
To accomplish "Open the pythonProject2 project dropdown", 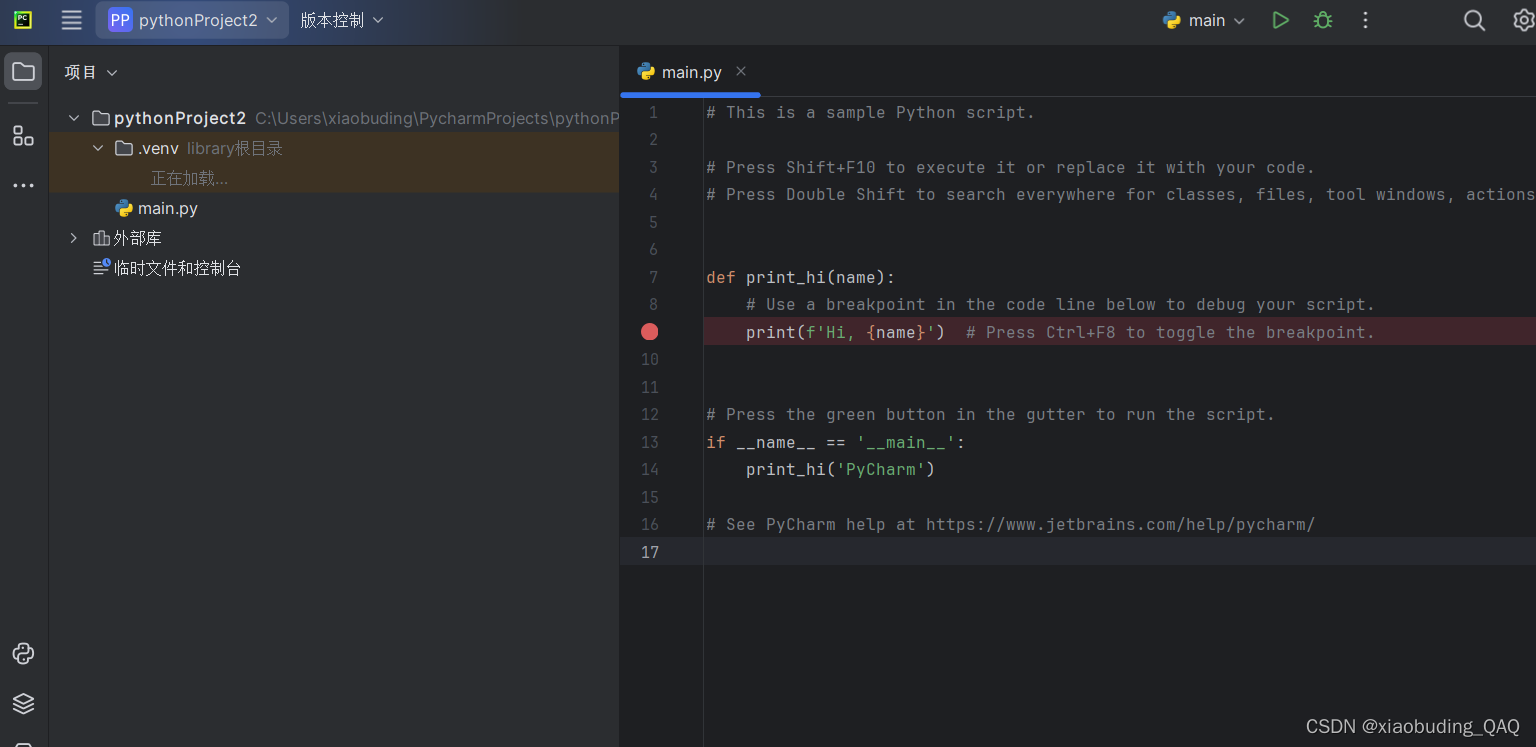I will [x=192, y=20].
